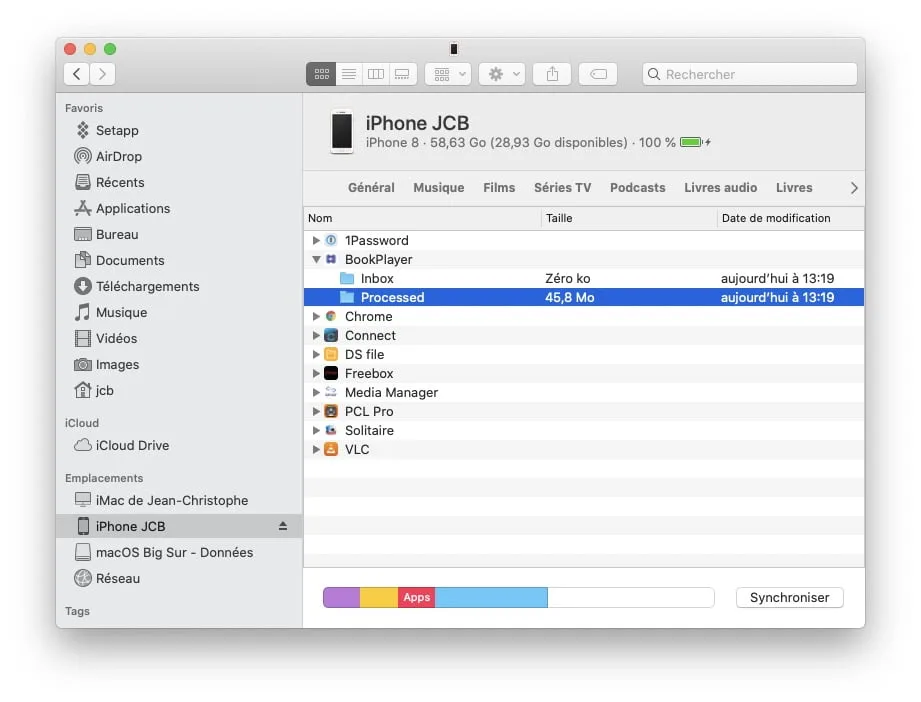Click the yellow storage bar segment

point(379,597)
